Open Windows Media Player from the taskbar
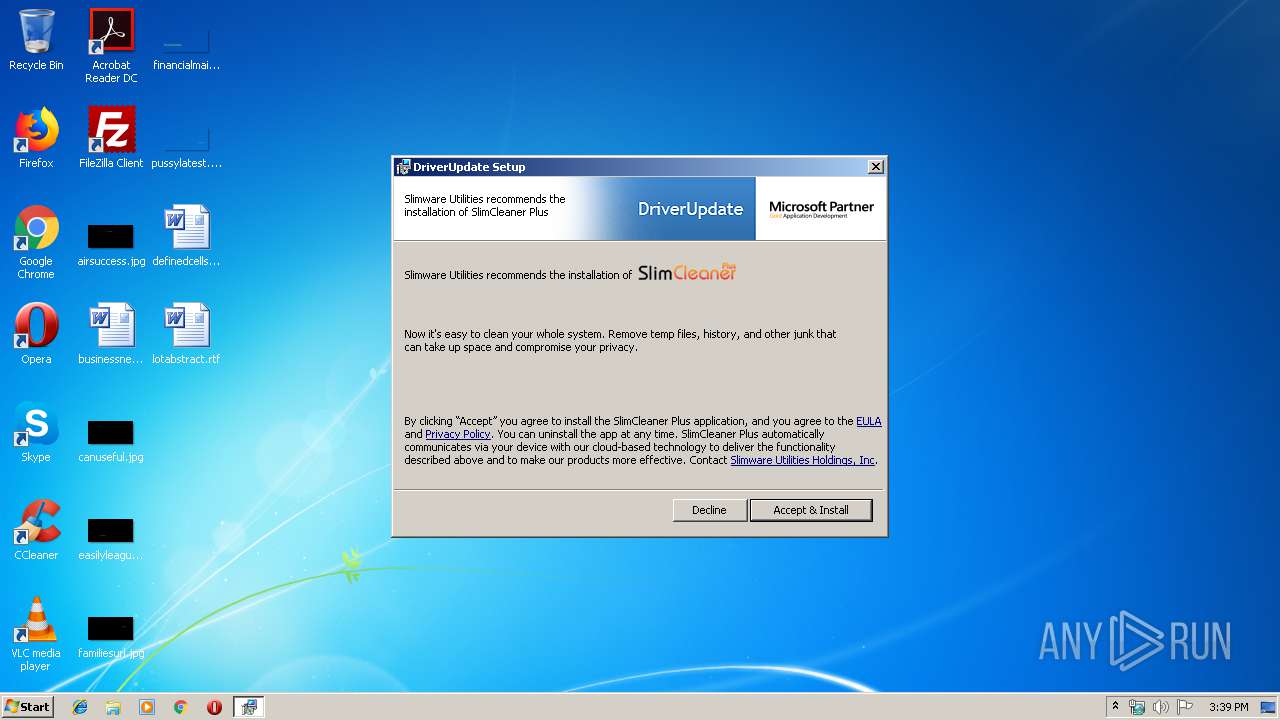 (147, 707)
